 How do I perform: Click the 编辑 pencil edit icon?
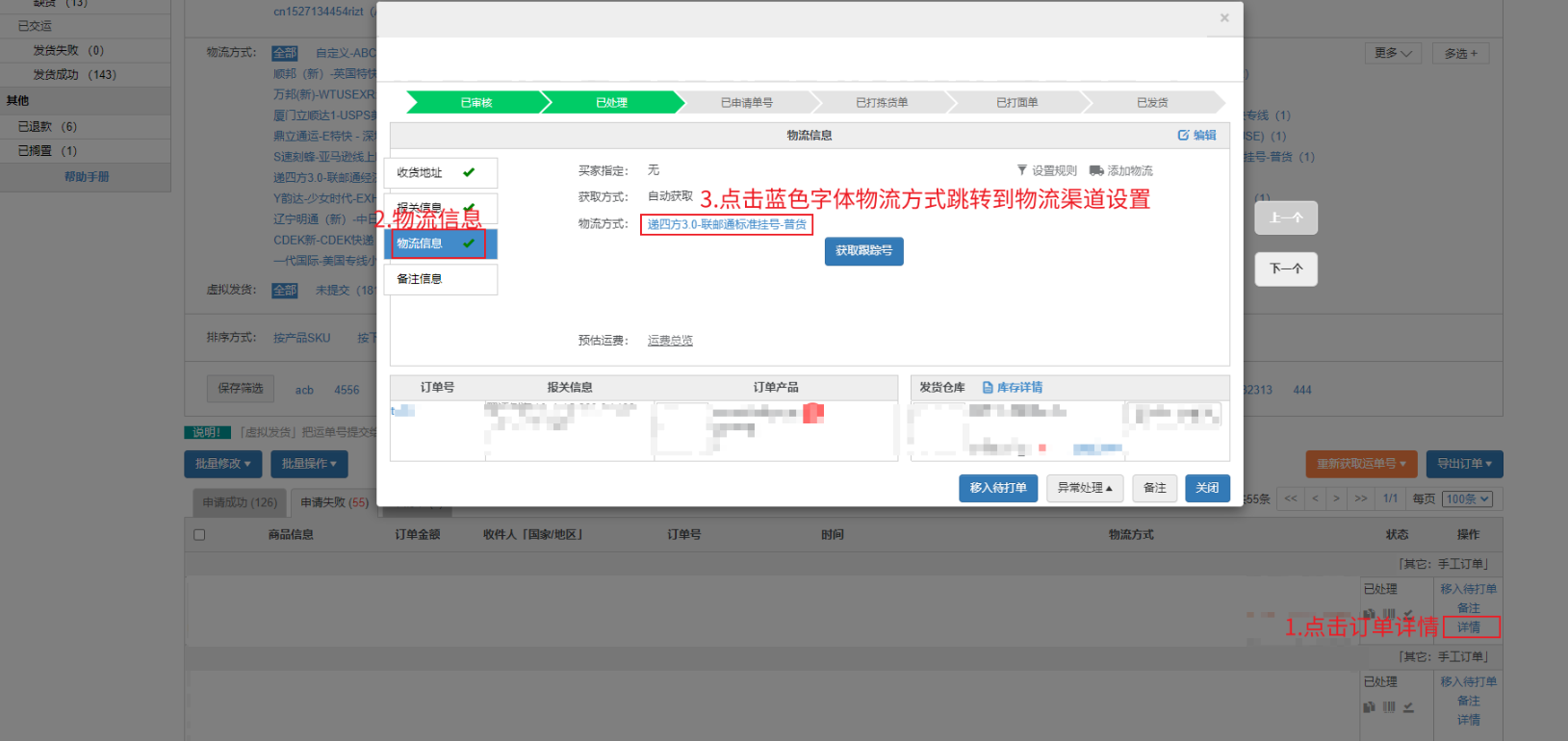1183,136
